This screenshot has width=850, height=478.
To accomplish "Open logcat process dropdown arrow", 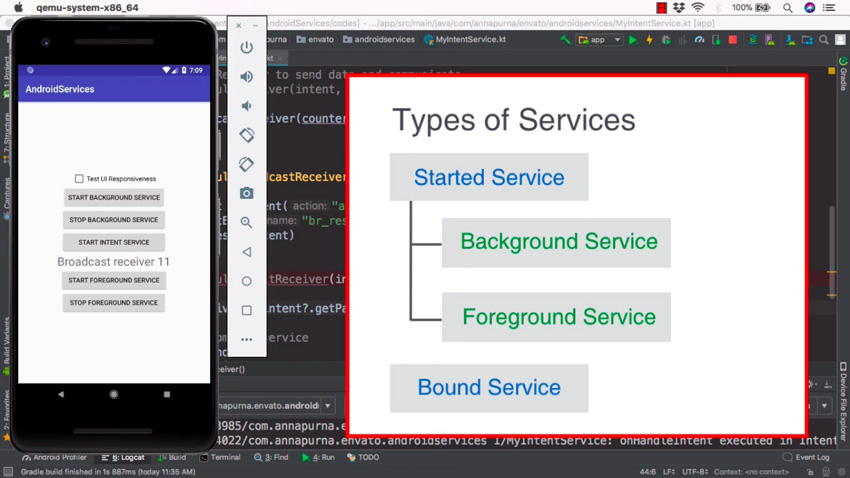I will pos(328,405).
